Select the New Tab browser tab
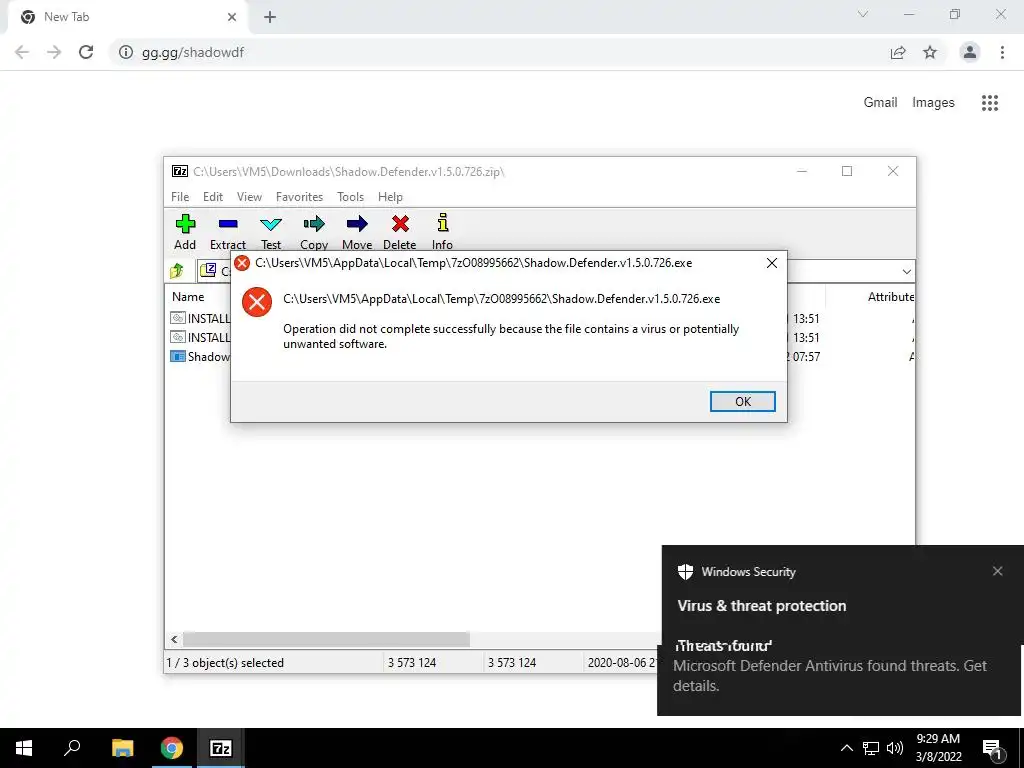This screenshot has width=1024, height=768. (127, 17)
